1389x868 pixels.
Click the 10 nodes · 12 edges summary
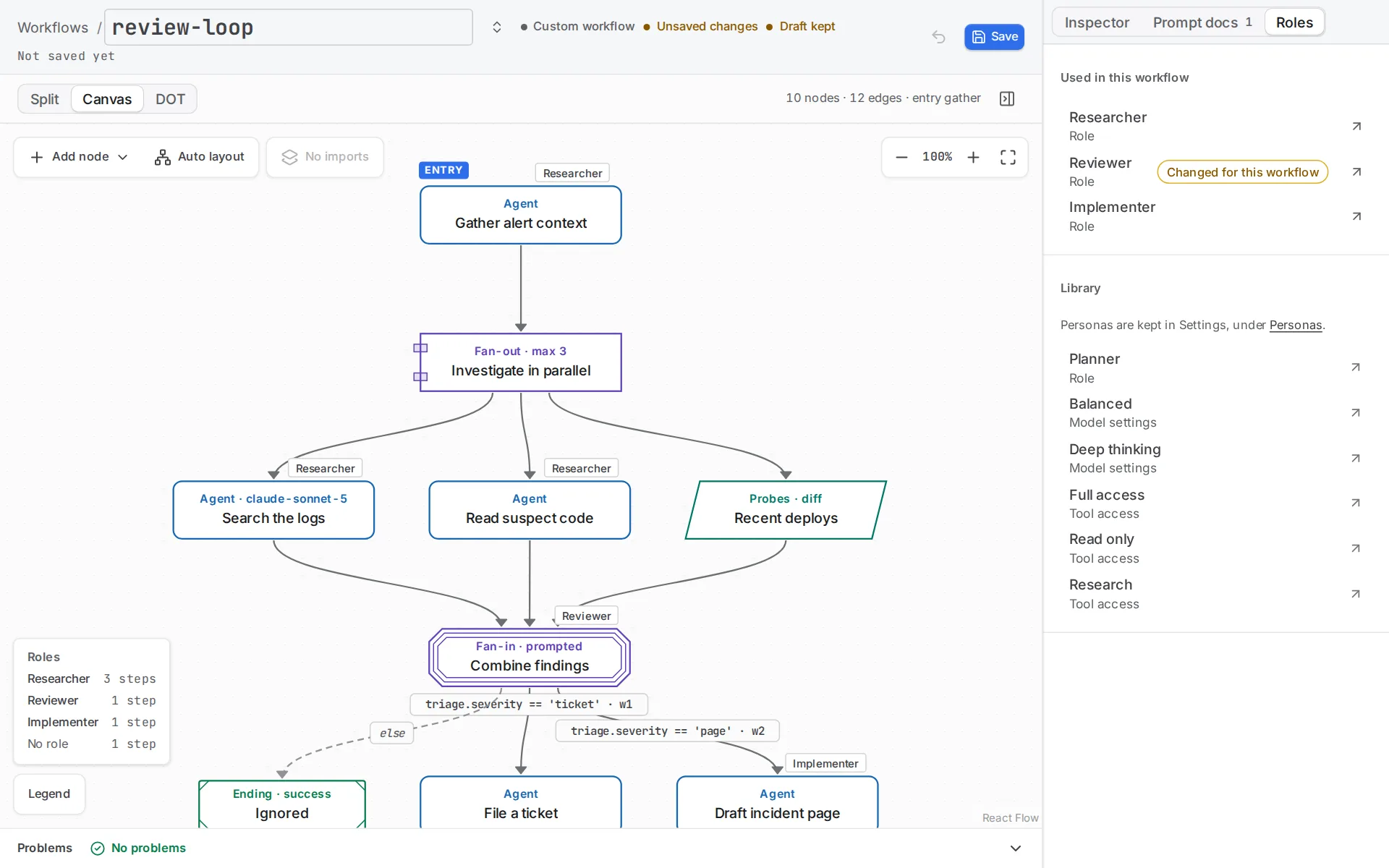(x=883, y=98)
